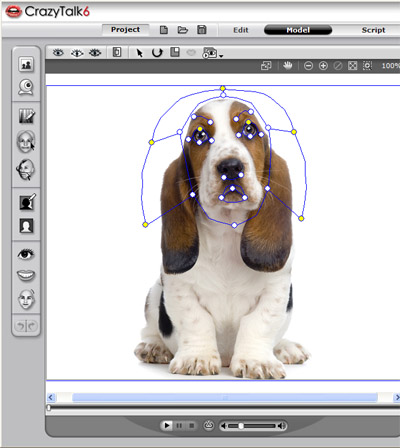400x448 pixels.
Task: Open the face orientation profile tool
Action: (x=25, y=169)
